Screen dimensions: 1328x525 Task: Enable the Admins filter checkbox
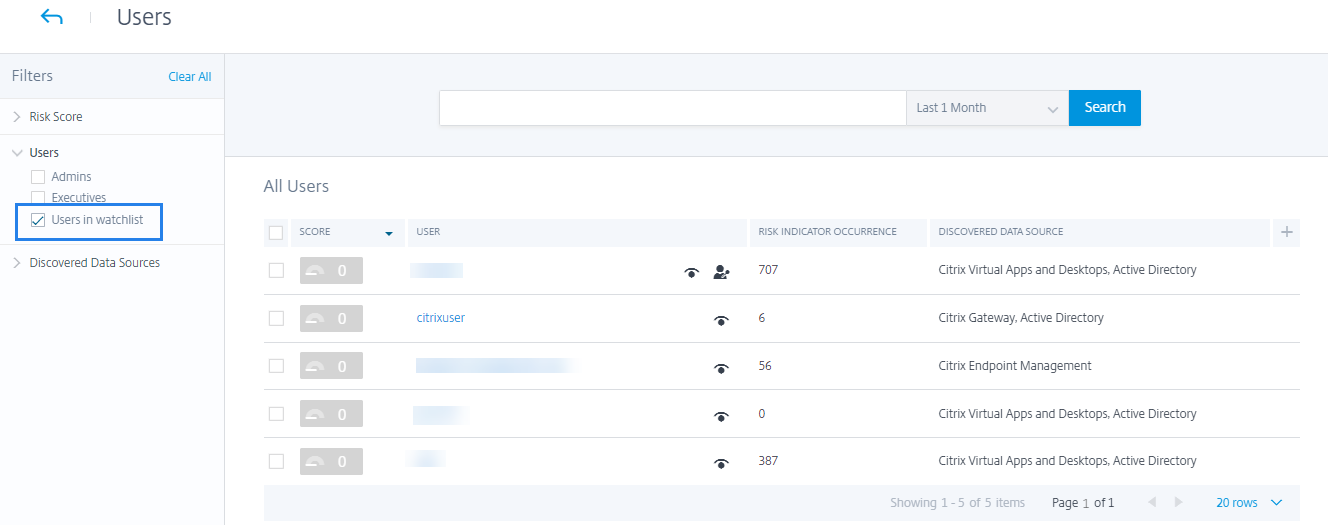pos(39,177)
